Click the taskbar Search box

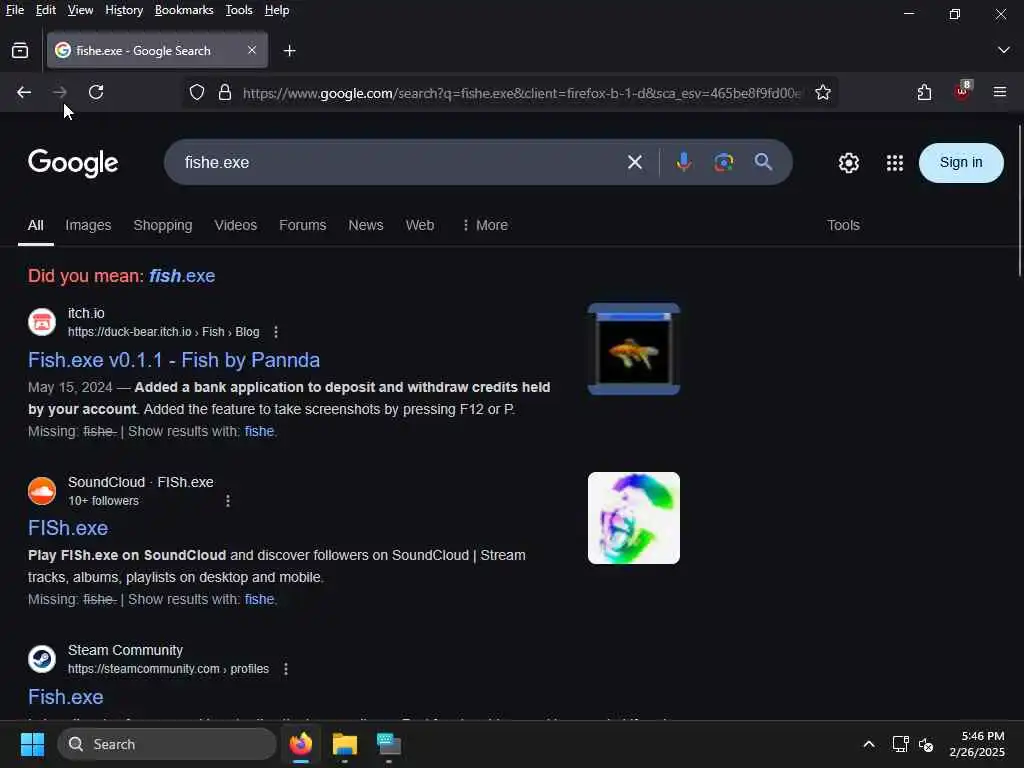point(167,744)
